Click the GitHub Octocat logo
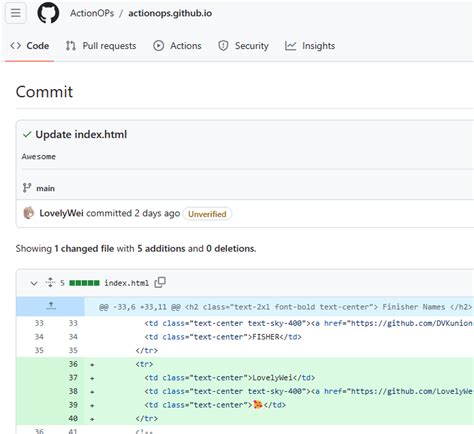This screenshot has width=474, height=434. (48, 13)
